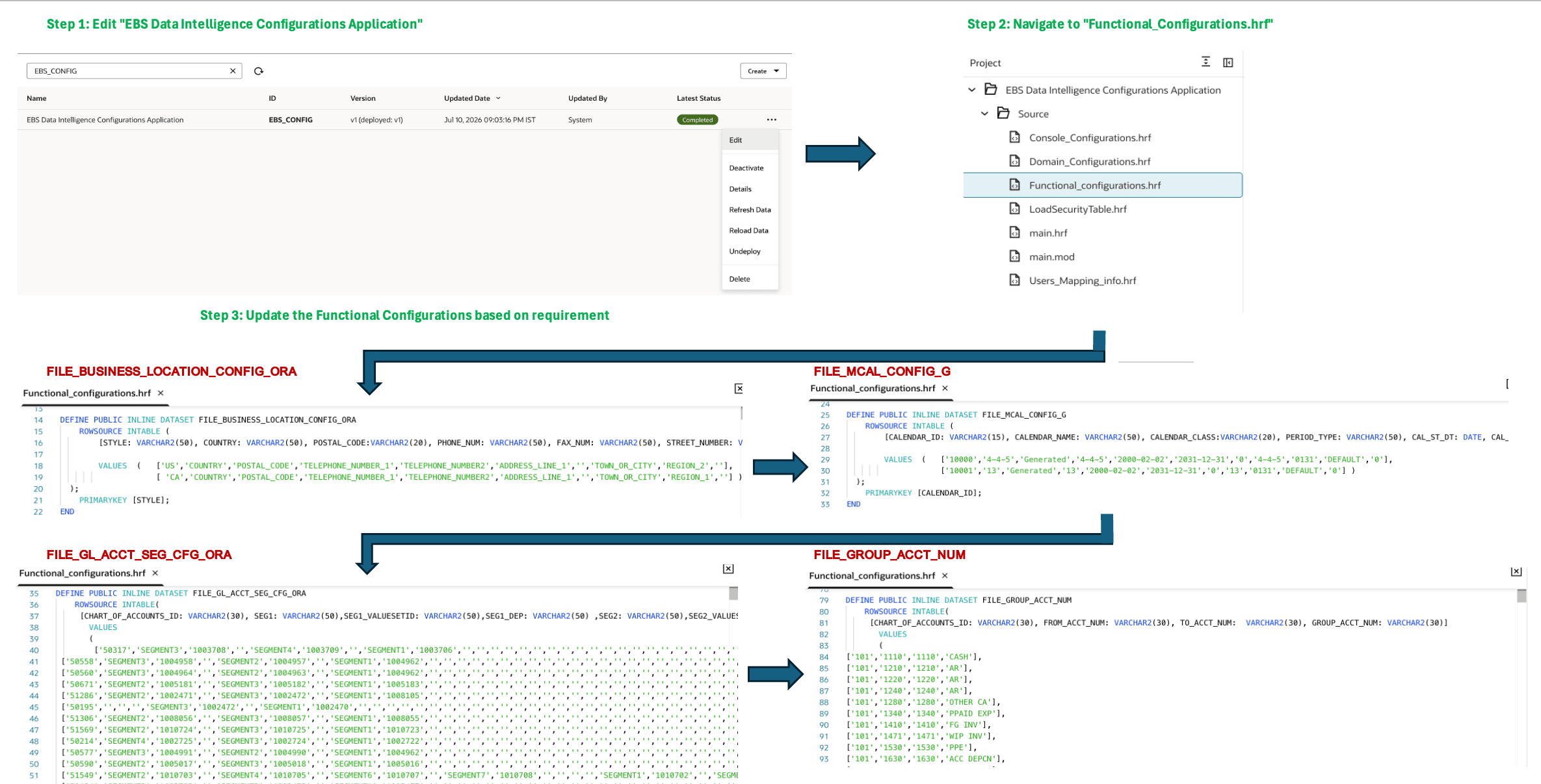
Task: Click the Source folder icon
Action: tap(1003, 113)
